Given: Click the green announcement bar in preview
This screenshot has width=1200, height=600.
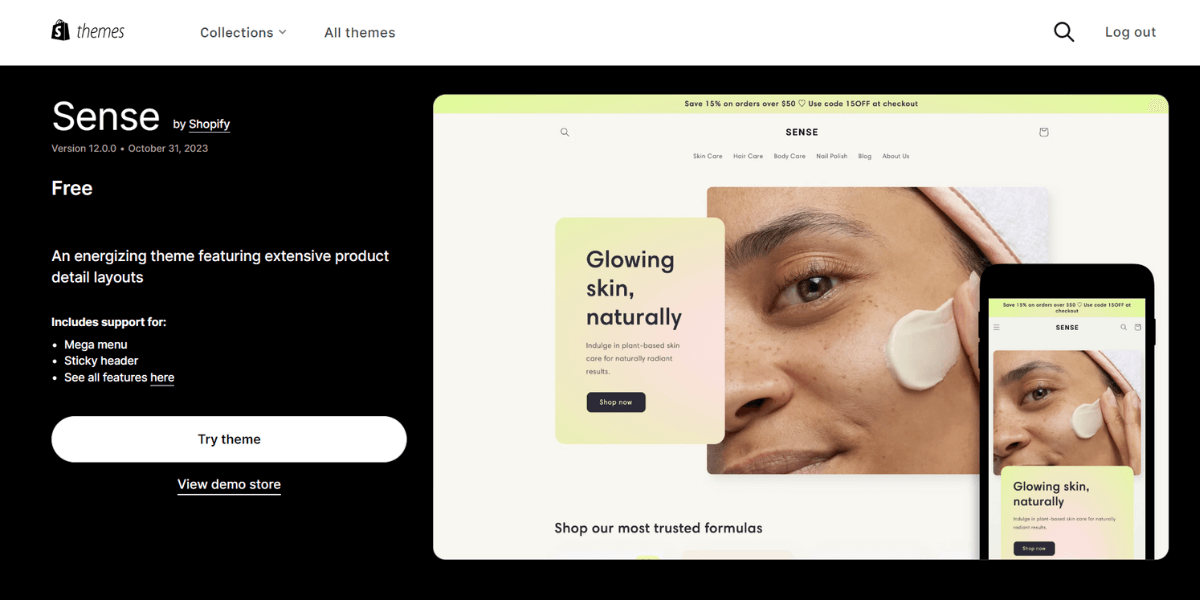Looking at the screenshot, I should click(801, 104).
